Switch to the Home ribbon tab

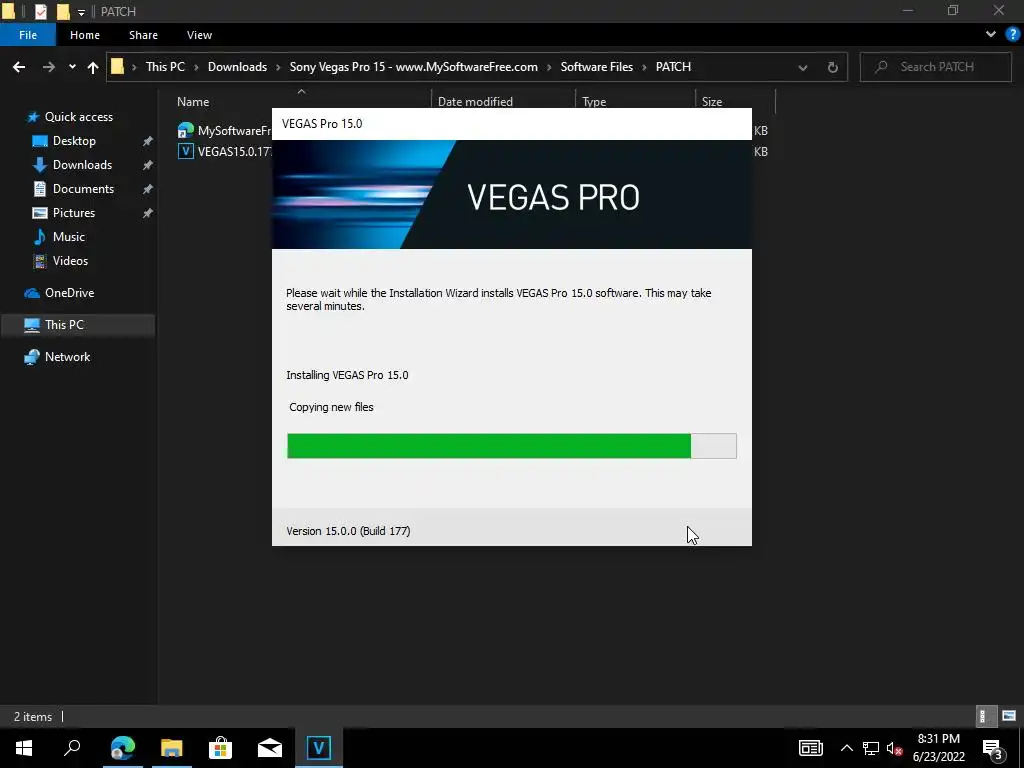(x=85, y=35)
